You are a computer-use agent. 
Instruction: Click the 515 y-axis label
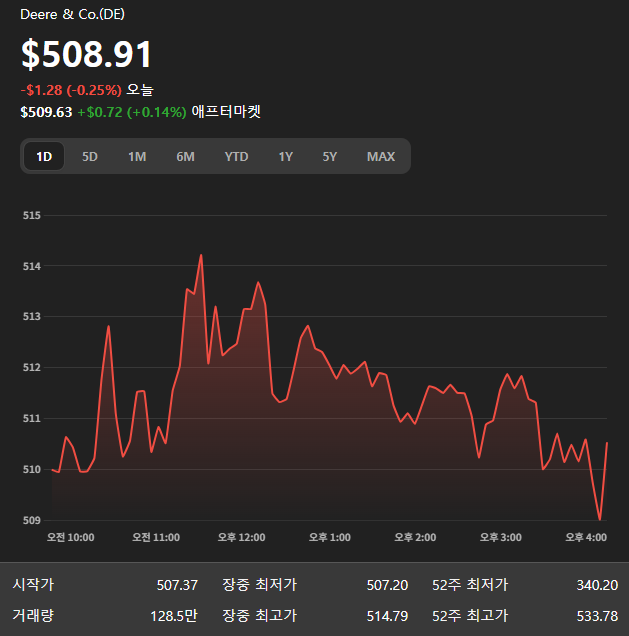[x=32, y=215]
